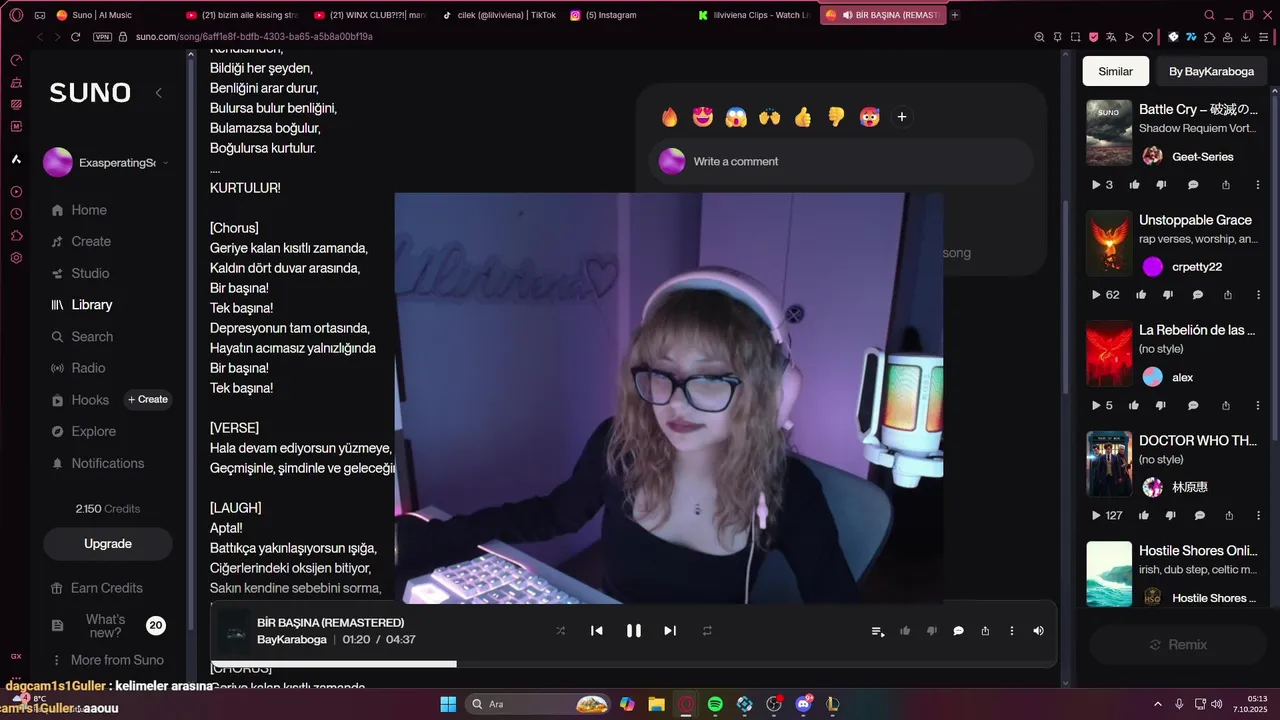
Task: Like the DOCTOR WHO song
Action: coord(1144,516)
